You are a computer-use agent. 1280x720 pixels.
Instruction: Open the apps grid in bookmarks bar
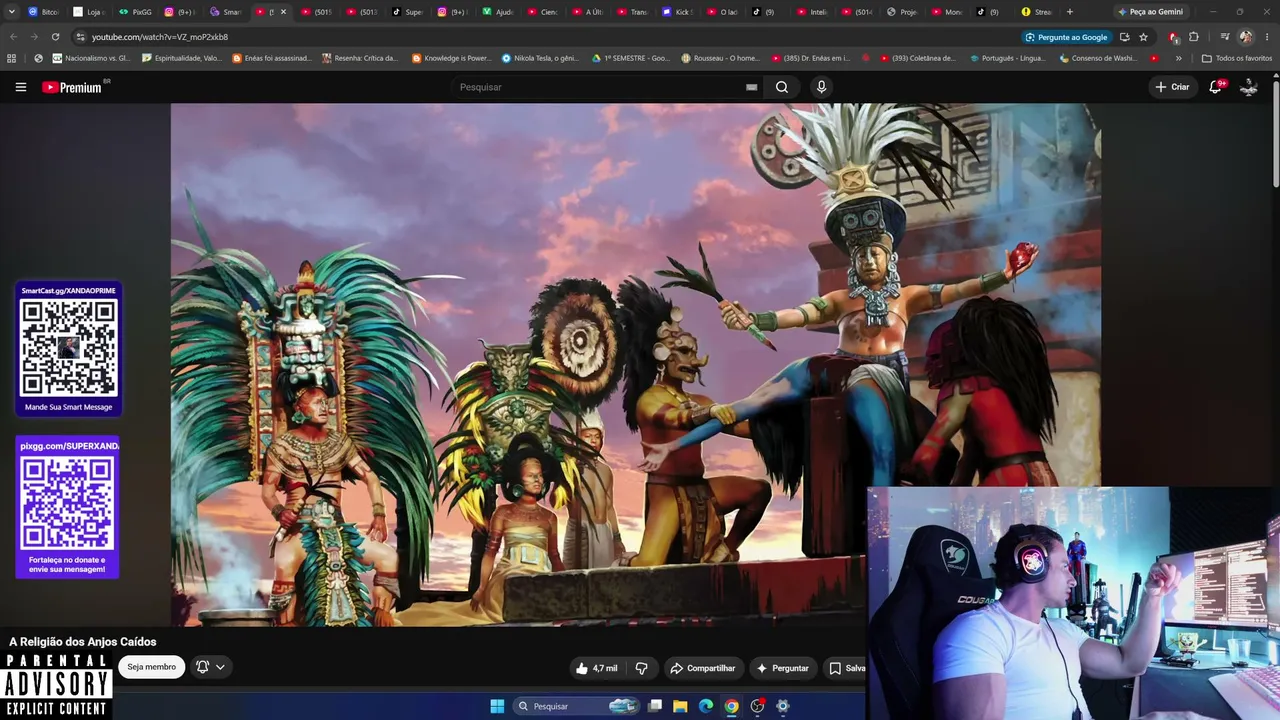coord(11,58)
